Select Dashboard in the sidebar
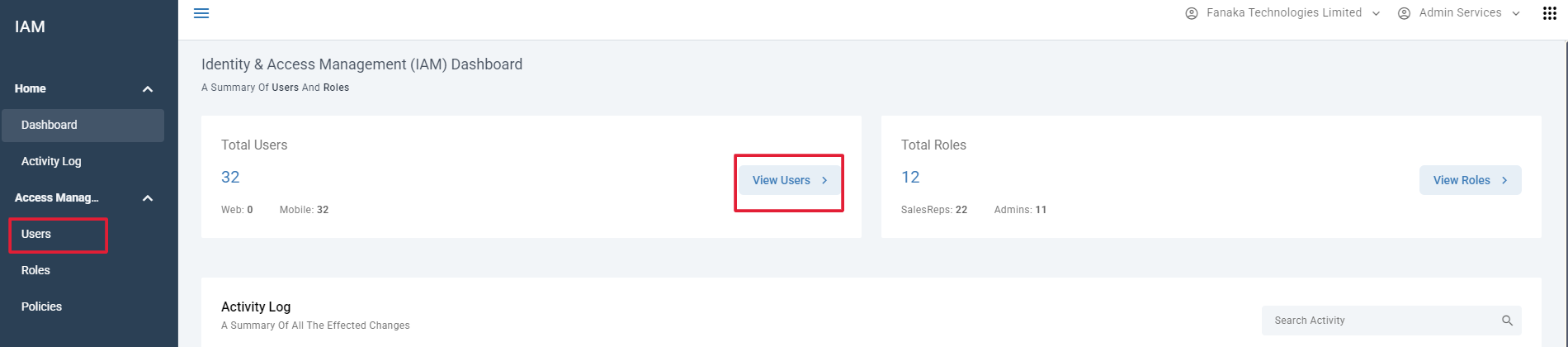This screenshot has height=347, width=1568. 50,125
